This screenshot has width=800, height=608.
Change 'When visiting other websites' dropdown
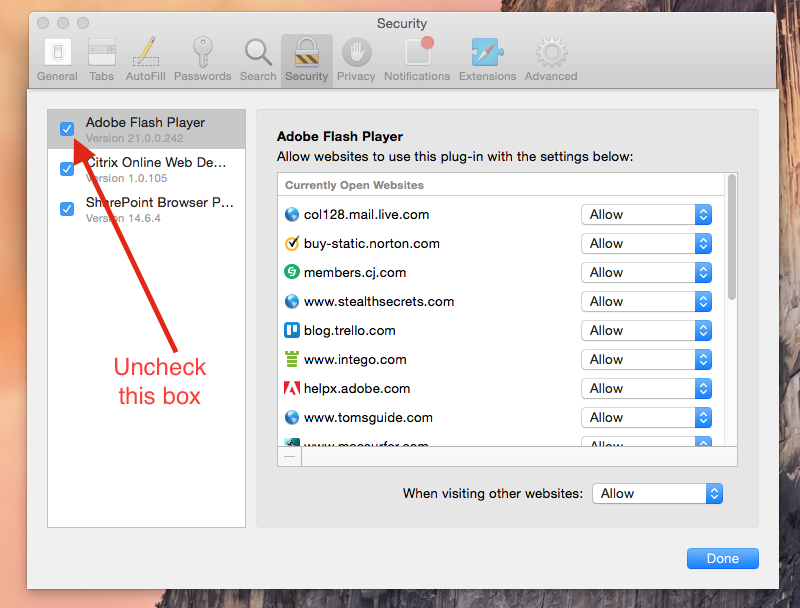pyautogui.click(x=658, y=494)
